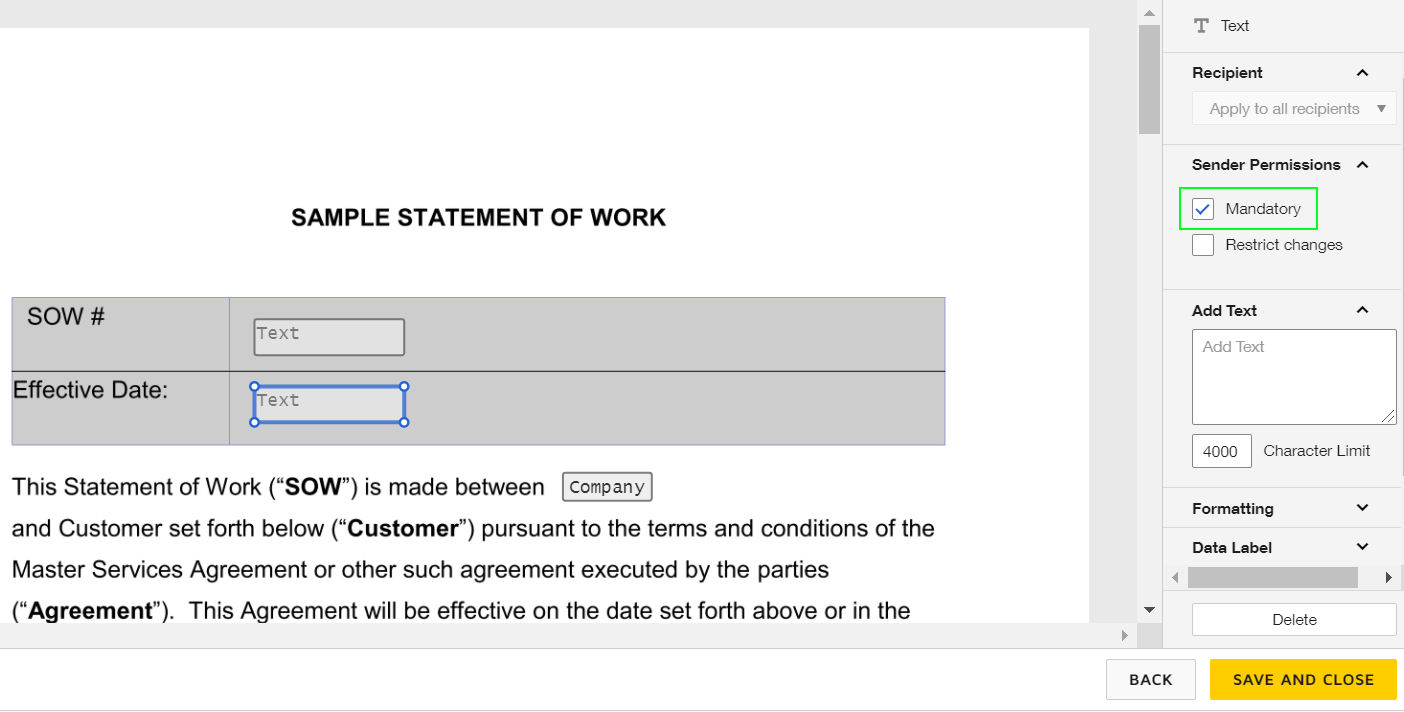Click the down arrow on the vertical scrollbar
Image resolution: width=1404 pixels, height=712 pixels.
(x=1149, y=610)
